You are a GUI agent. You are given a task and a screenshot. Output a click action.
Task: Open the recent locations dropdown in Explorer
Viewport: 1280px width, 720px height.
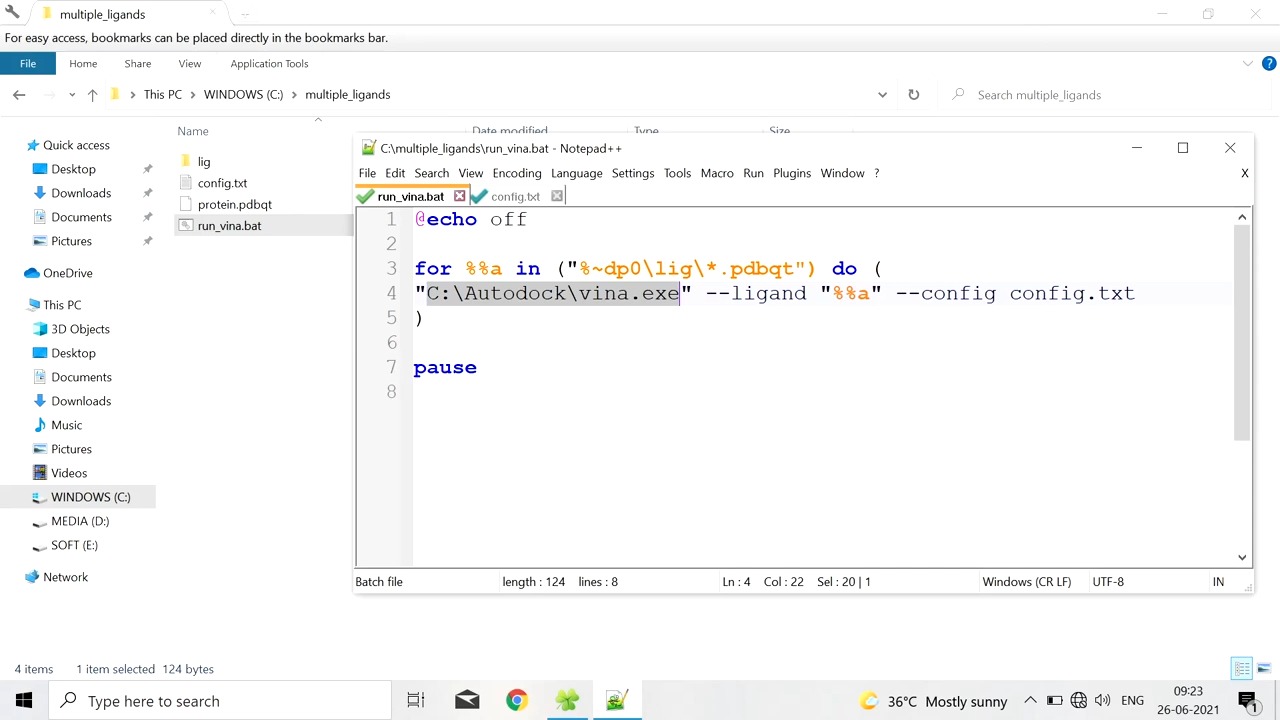click(x=72, y=94)
